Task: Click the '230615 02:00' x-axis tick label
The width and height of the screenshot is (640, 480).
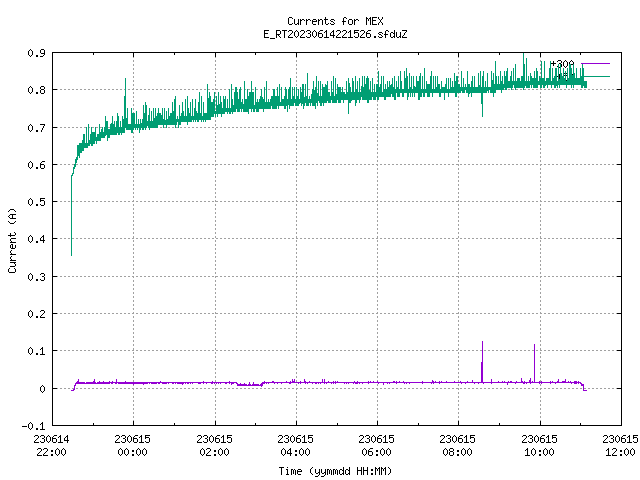Action: tap(214, 445)
